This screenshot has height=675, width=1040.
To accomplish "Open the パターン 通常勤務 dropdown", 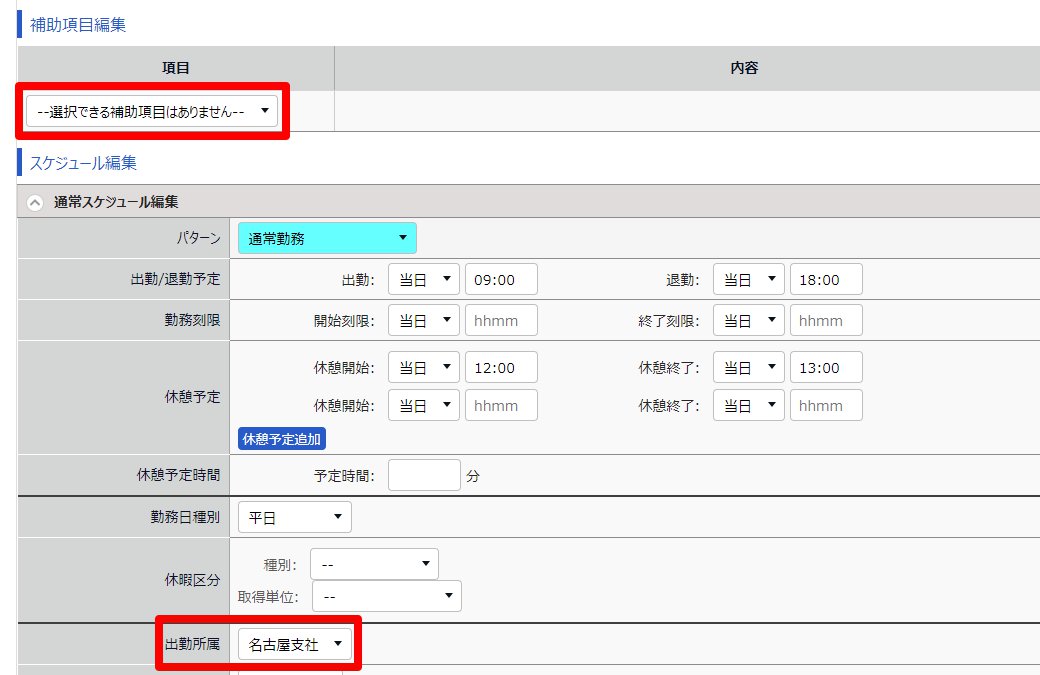I will pyautogui.click(x=327, y=238).
